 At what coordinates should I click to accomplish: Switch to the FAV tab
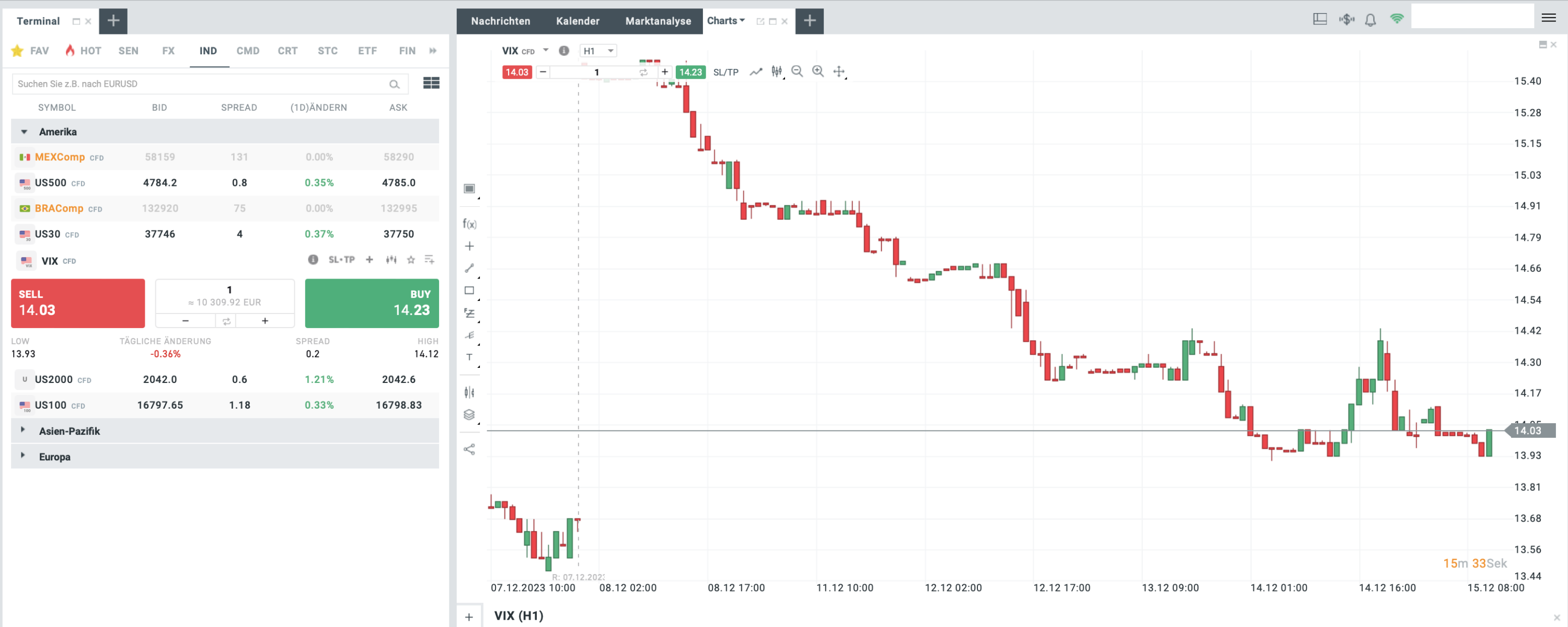[30, 51]
